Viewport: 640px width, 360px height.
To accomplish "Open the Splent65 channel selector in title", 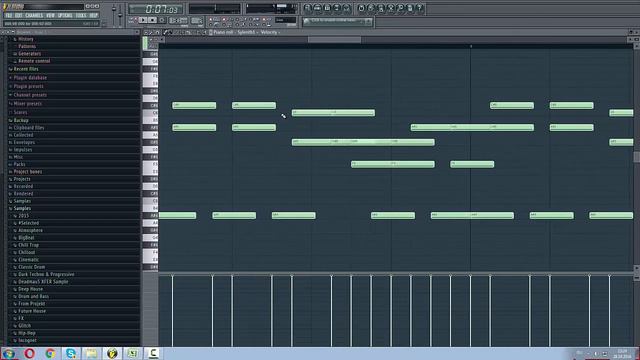I will pyautogui.click(x=247, y=32).
